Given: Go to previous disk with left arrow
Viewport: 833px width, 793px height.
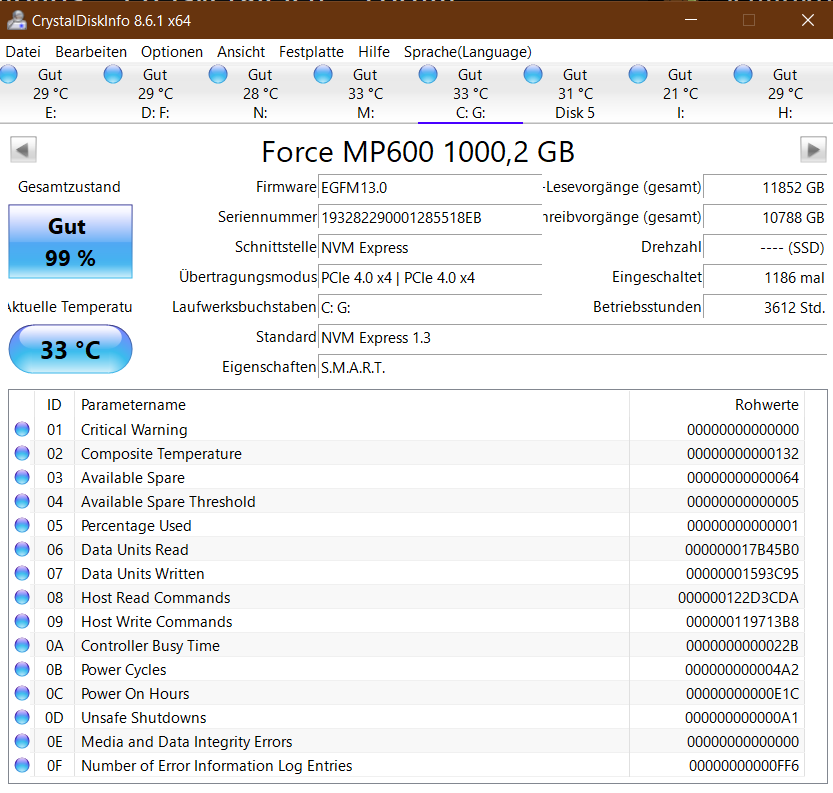Looking at the screenshot, I should pos(23,150).
